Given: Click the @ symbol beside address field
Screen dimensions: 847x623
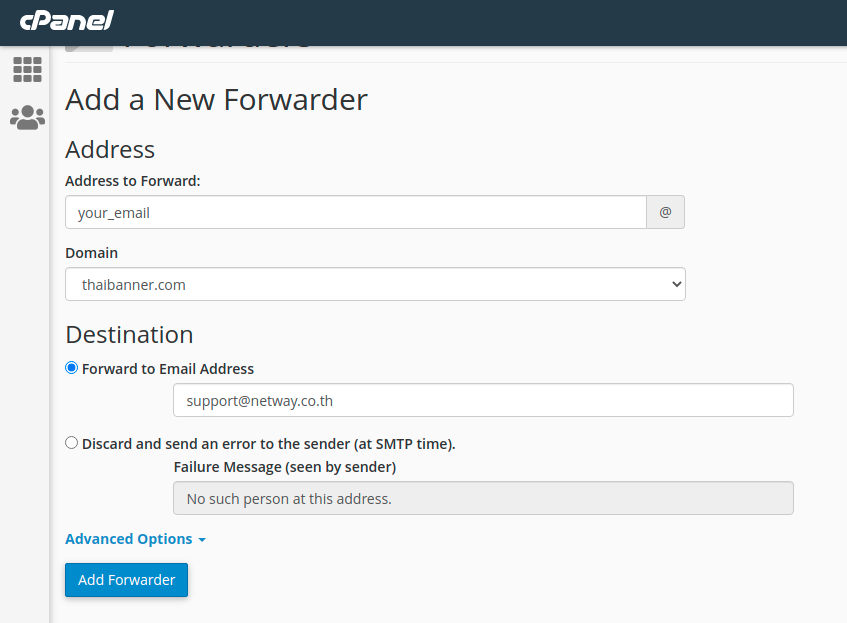Looking at the screenshot, I should 665,213.
